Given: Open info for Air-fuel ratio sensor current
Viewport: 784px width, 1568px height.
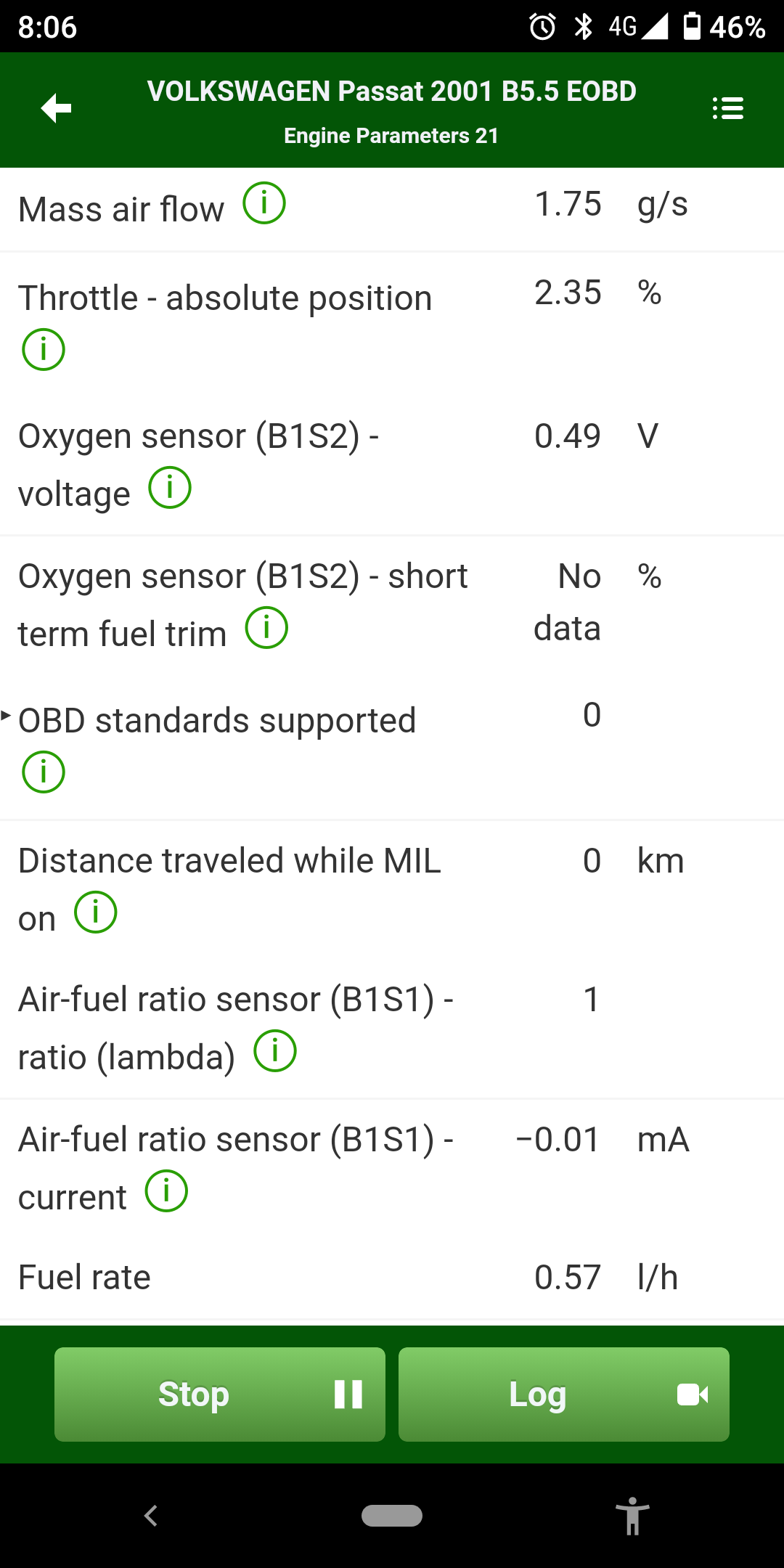Looking at the screenshot, I should [x=166, y=1191].
